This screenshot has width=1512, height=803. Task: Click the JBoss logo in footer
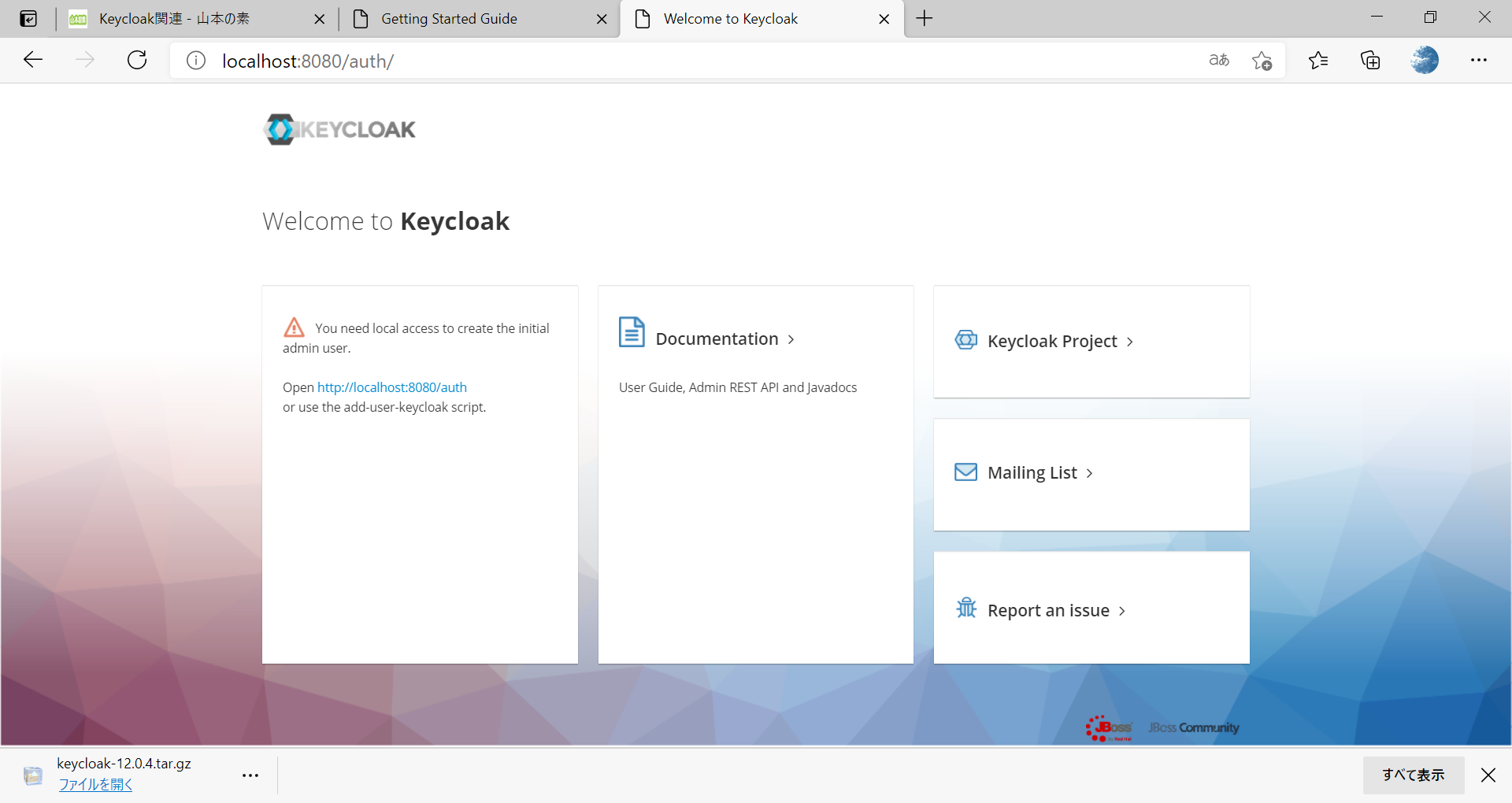pos(1109,728)
